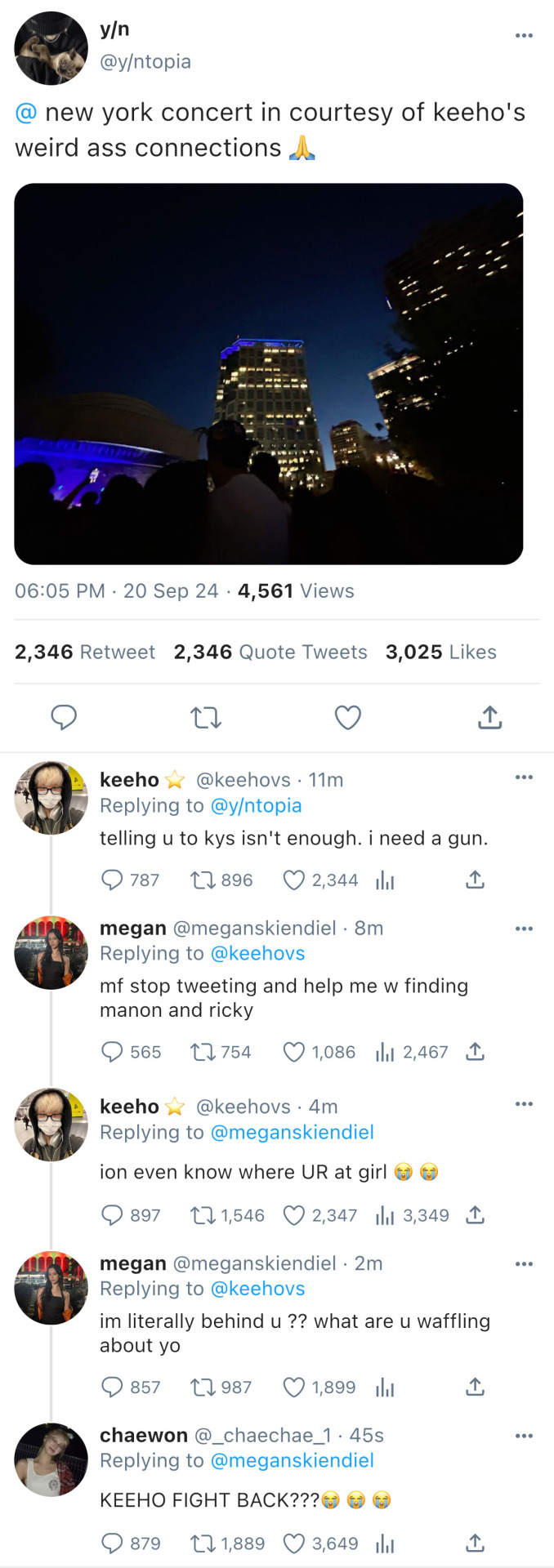Like the main concert tweet

click(x=348, y=717)
